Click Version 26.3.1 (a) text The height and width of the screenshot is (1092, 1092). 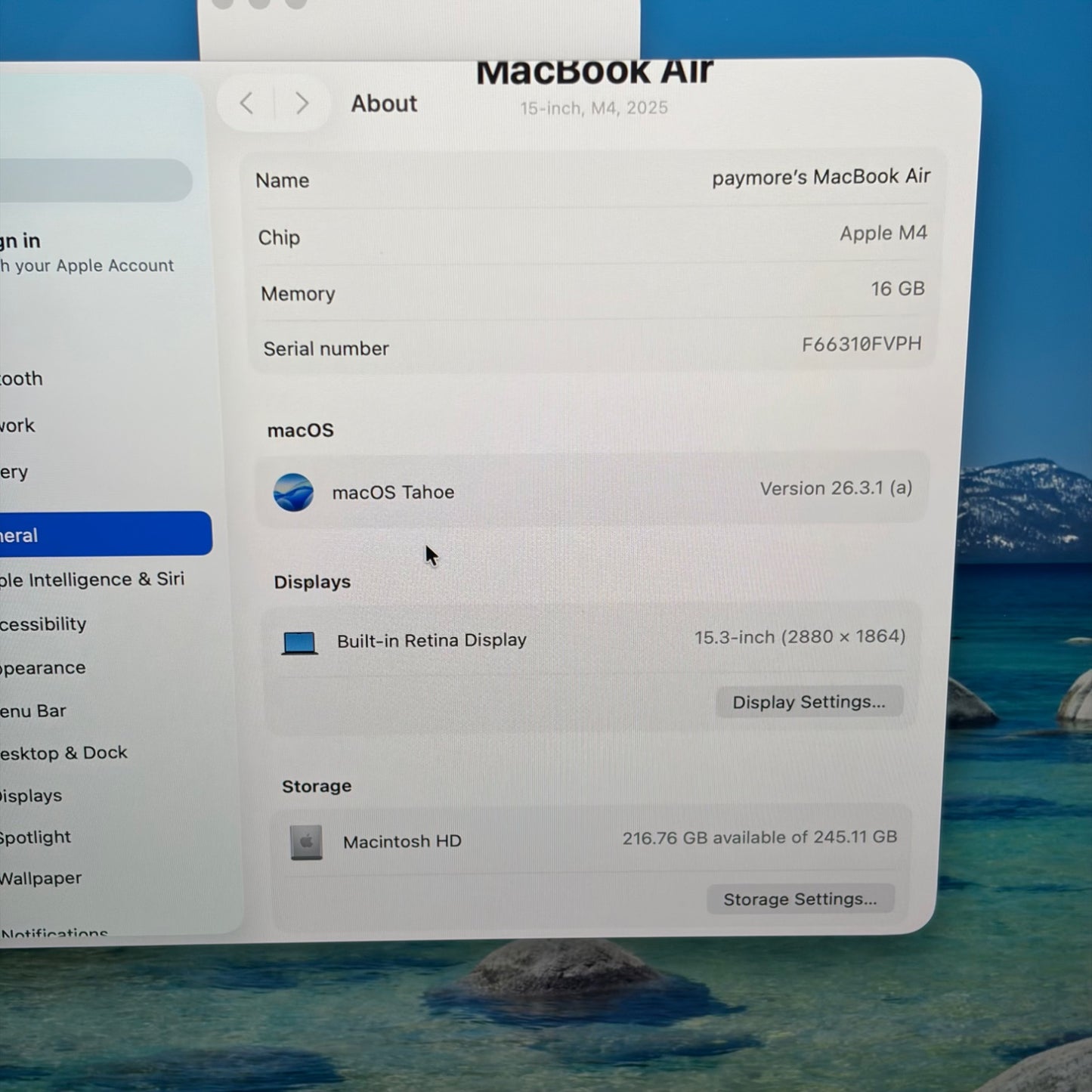click(x=837, y=488)
